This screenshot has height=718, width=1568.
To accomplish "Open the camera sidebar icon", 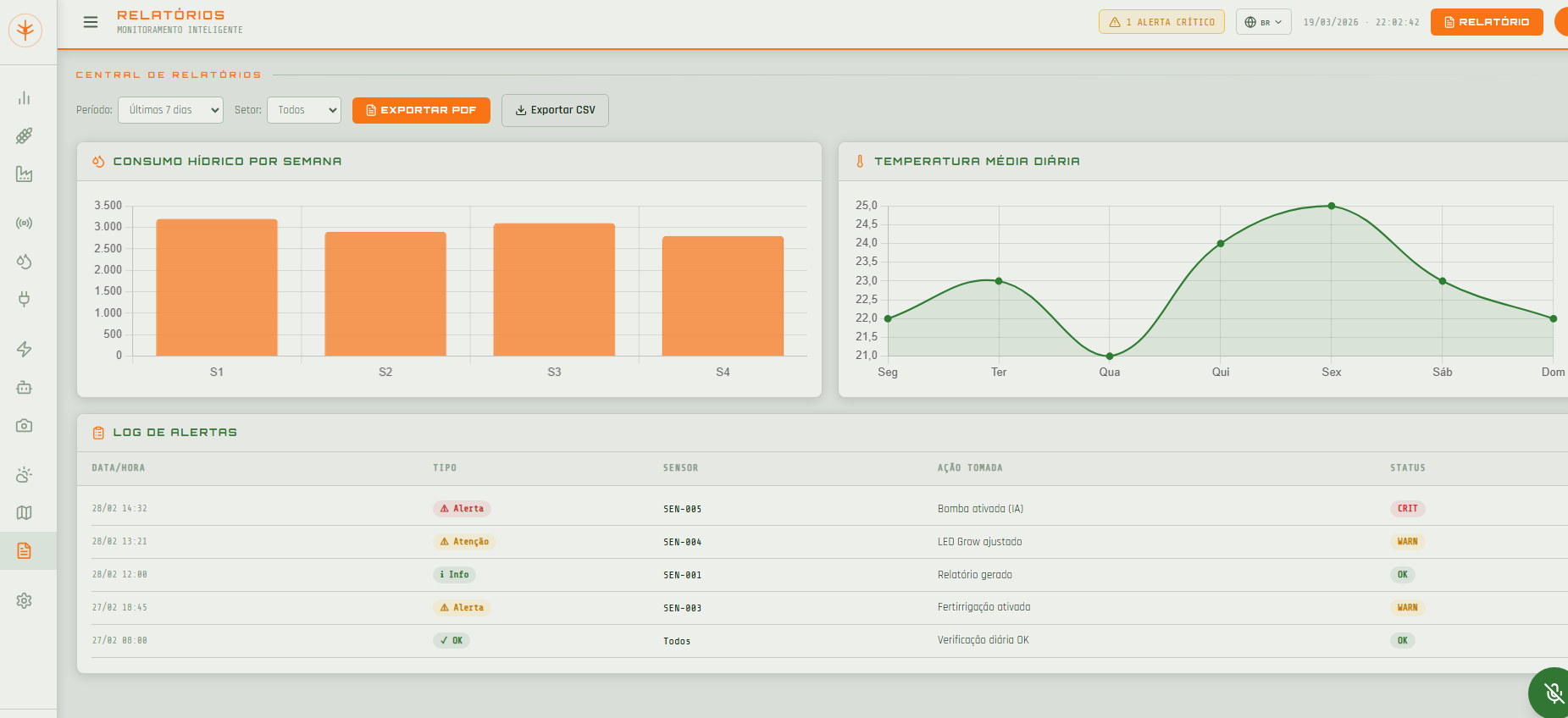I will pyautogui.click(x=25, y=425).
